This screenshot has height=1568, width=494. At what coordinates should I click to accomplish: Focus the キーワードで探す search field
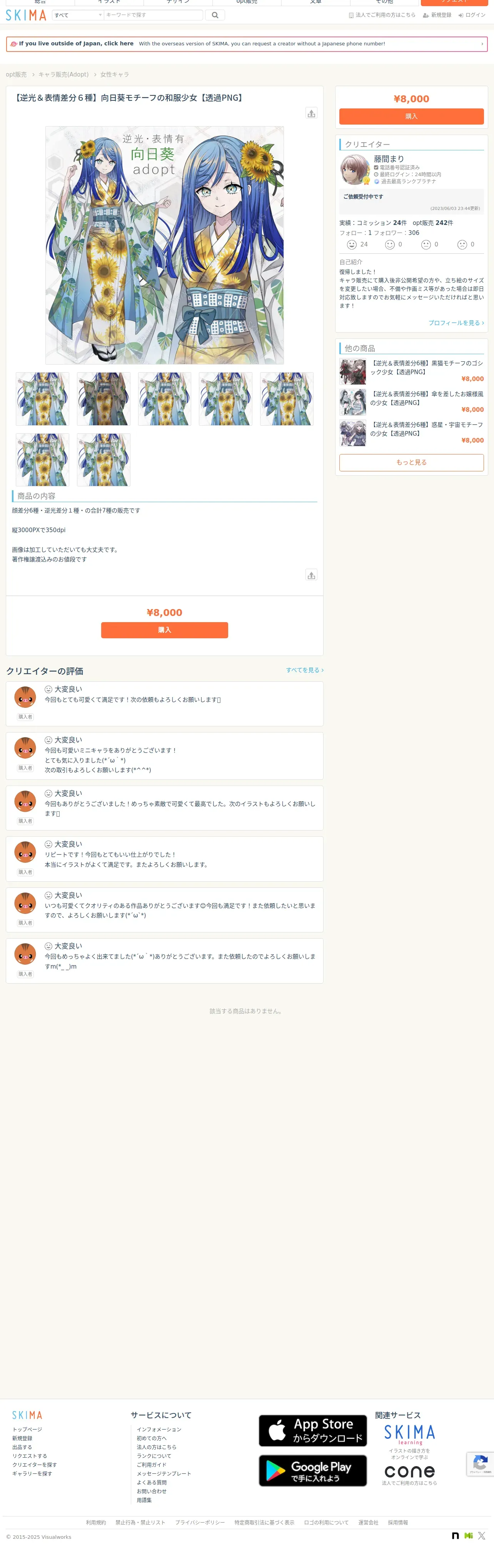(x=154, y=15)
